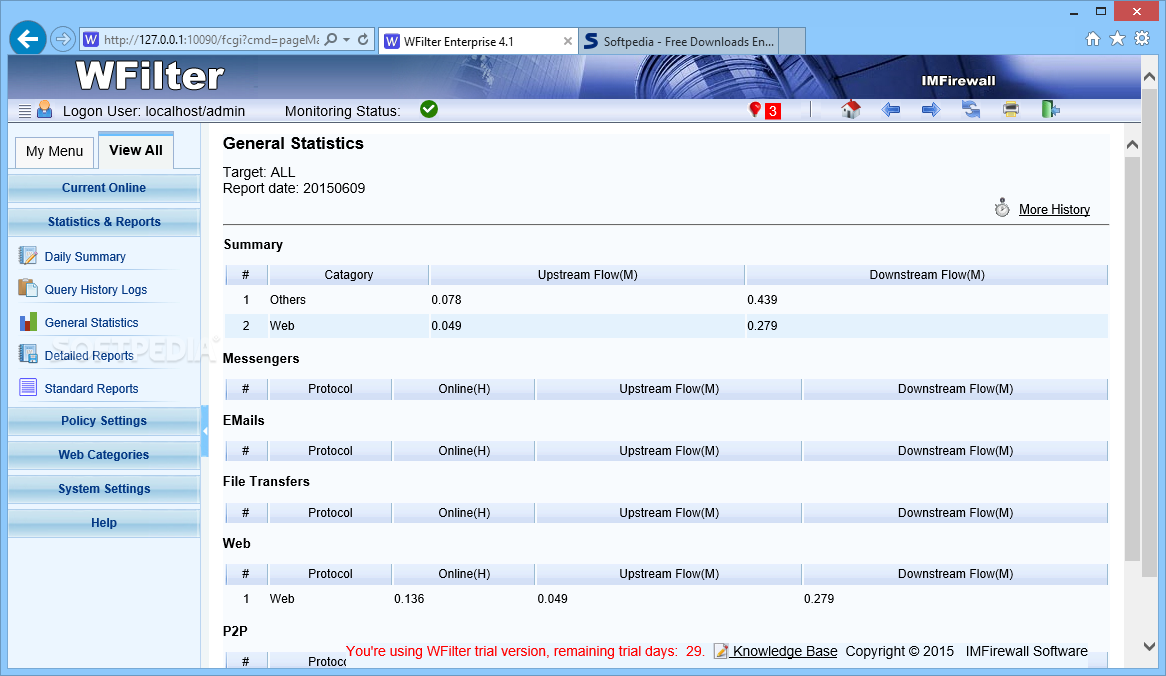This screenshot has width=1166, height=676.
Task: Go to WFilter home via house icon
Action: [851, 110]
